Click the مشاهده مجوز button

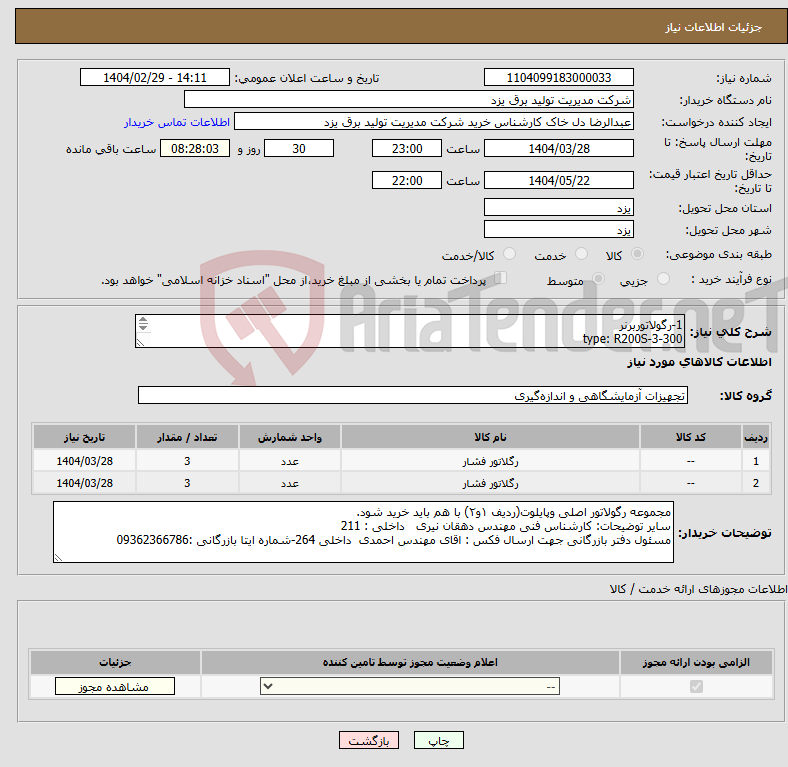point(115,687)
